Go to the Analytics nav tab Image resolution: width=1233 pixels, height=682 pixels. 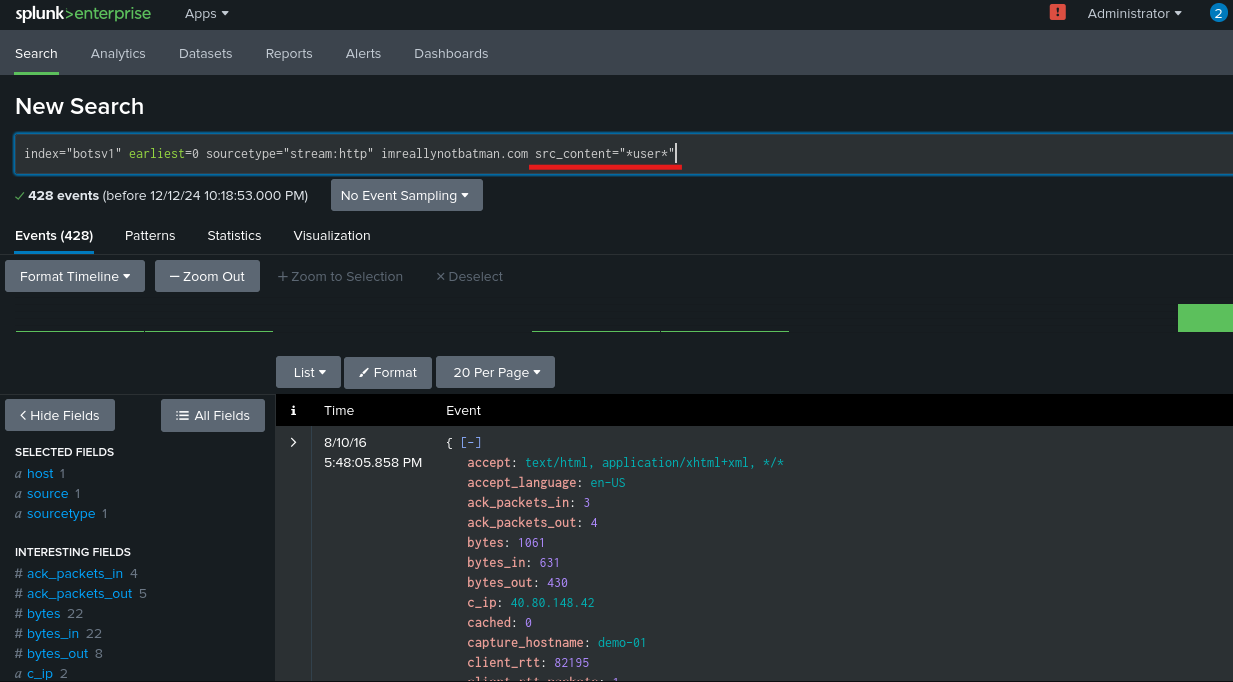tap(118, 53)
